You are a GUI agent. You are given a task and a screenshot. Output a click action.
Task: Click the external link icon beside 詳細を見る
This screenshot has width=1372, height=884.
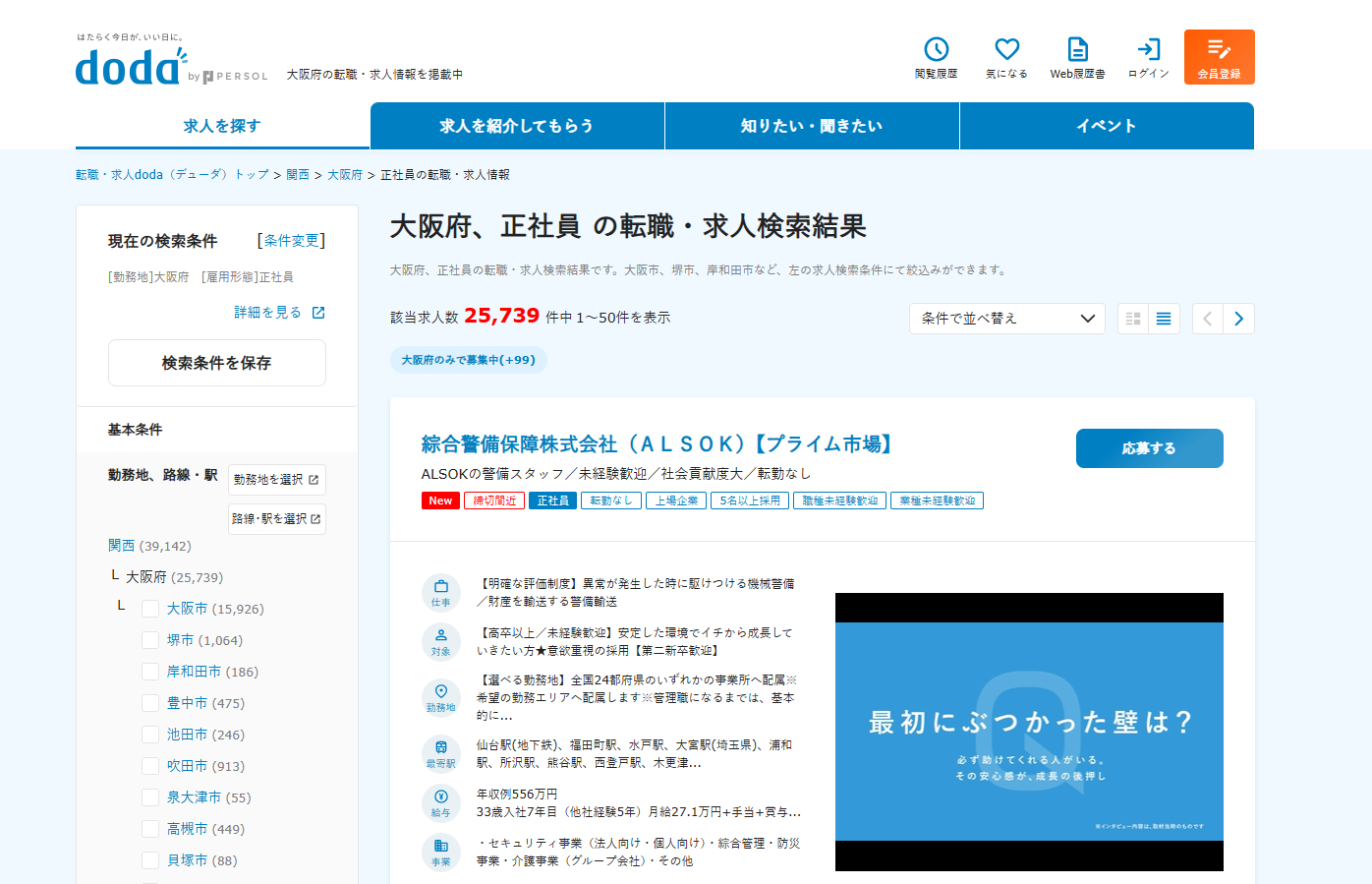(318, 313)
